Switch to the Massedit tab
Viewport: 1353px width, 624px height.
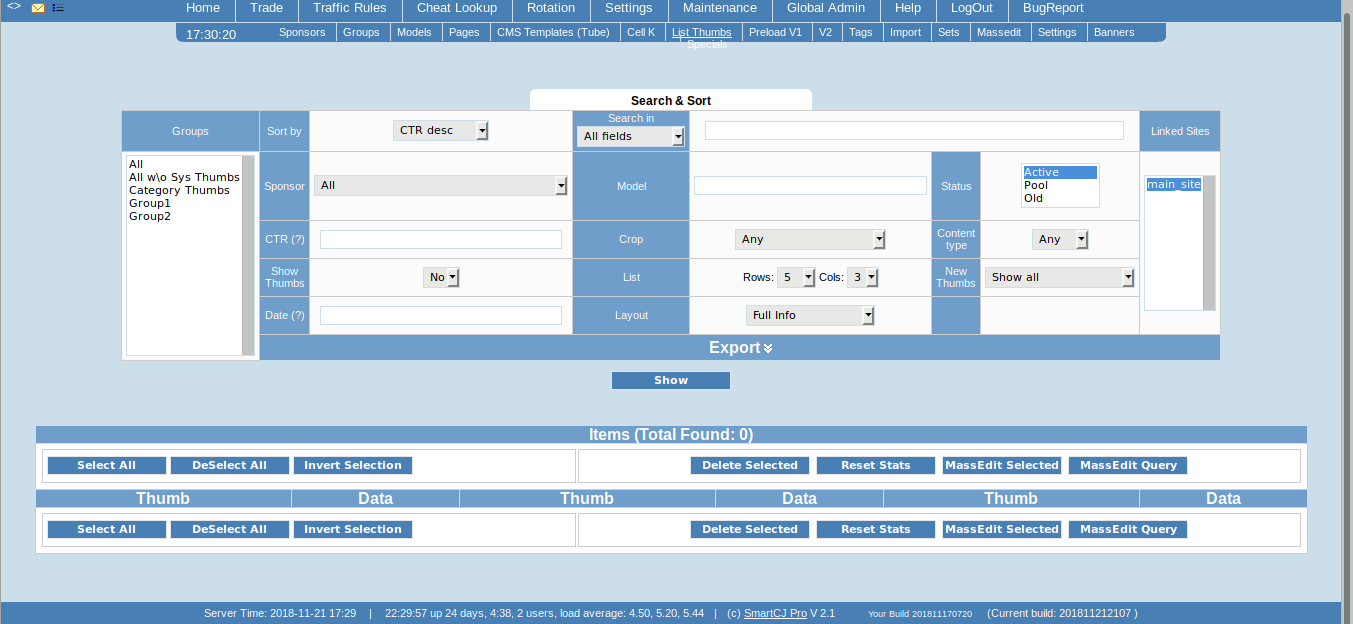click(x=1000, y=32)
